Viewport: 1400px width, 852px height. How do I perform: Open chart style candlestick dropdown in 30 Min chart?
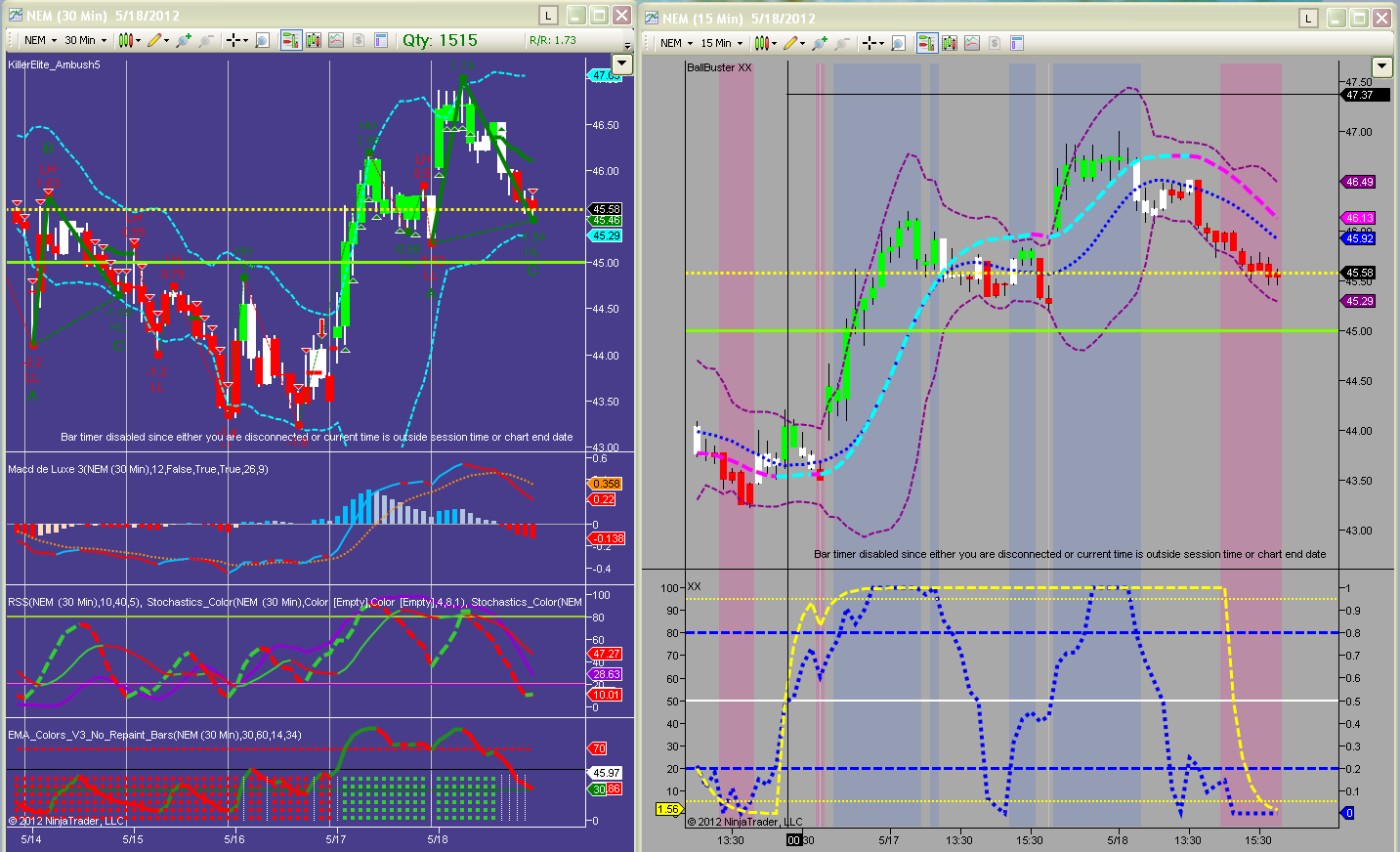click(129, 40)
